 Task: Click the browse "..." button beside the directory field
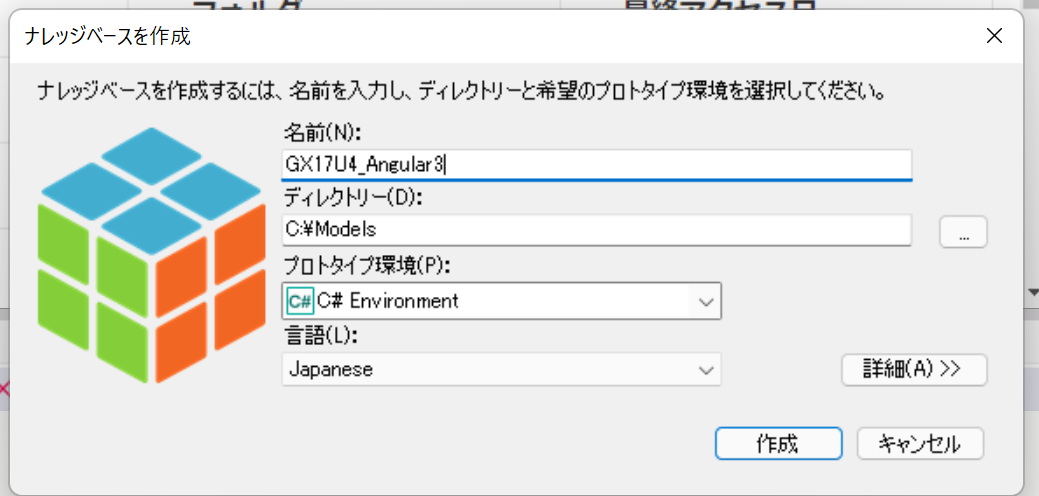[963, 232]
